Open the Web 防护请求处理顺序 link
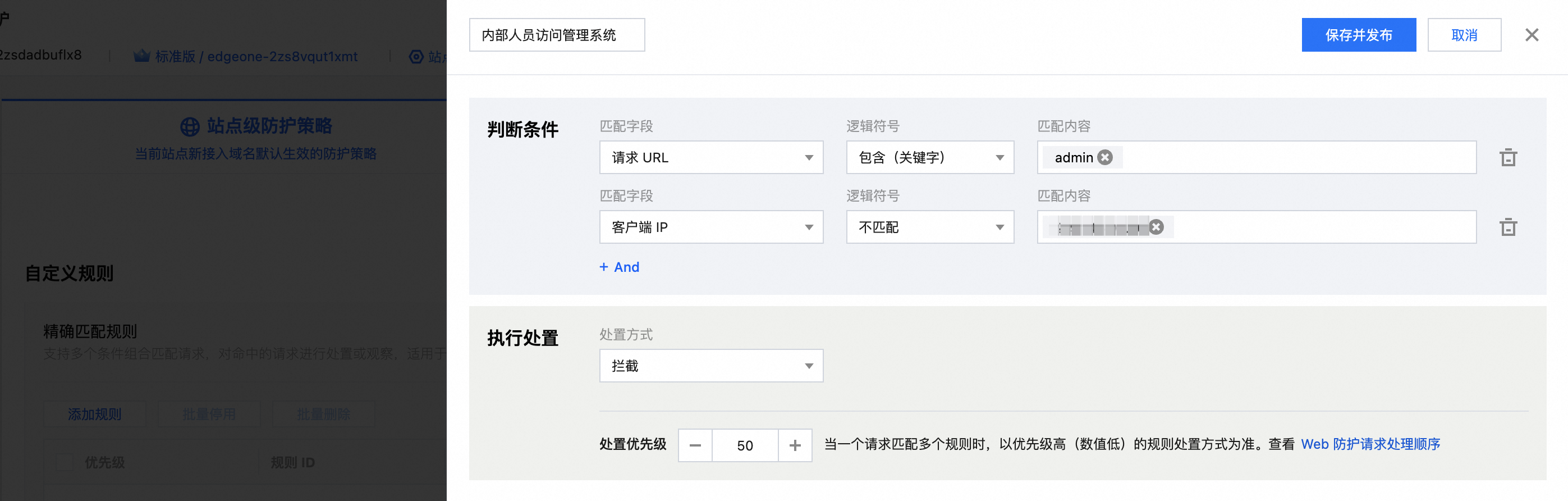The height and width of the screenshot is (501, 1568). (1370, 444)
